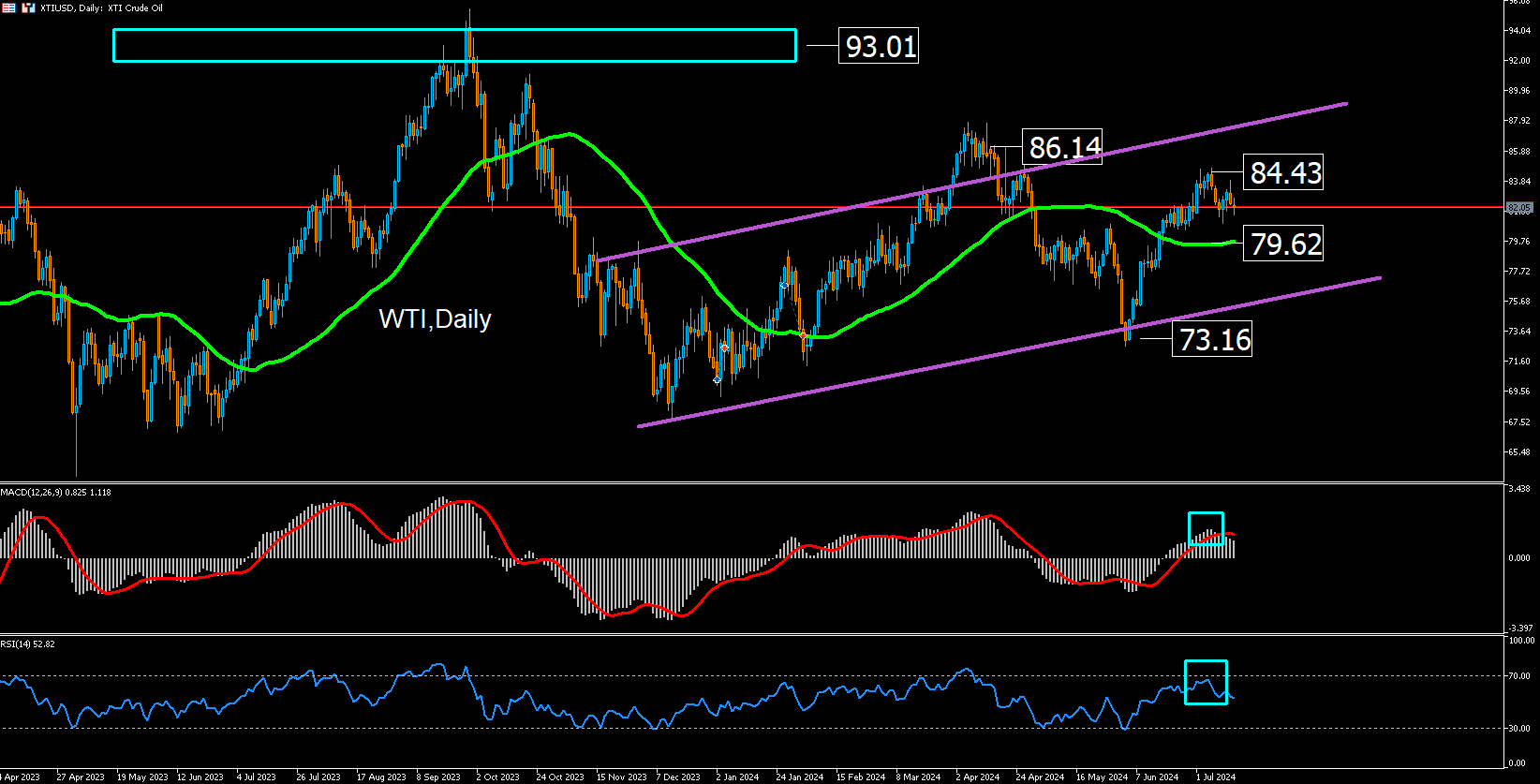Select the 84.43 price label

click(1283, 172)
